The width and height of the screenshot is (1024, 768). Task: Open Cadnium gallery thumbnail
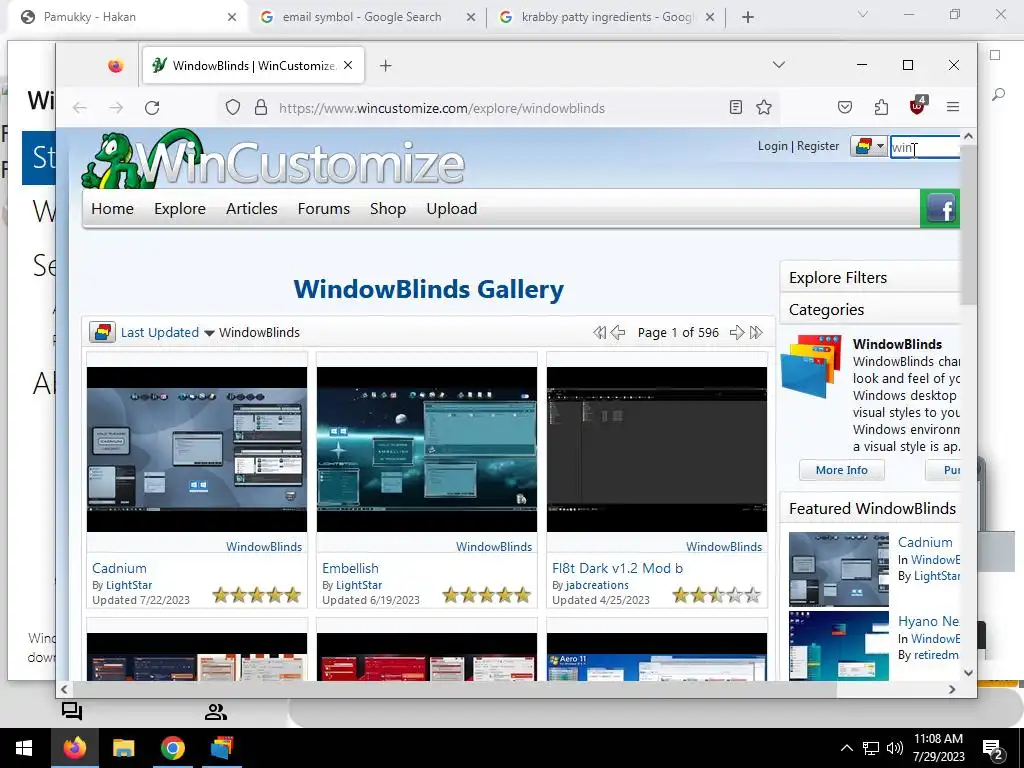coord(197,449)
